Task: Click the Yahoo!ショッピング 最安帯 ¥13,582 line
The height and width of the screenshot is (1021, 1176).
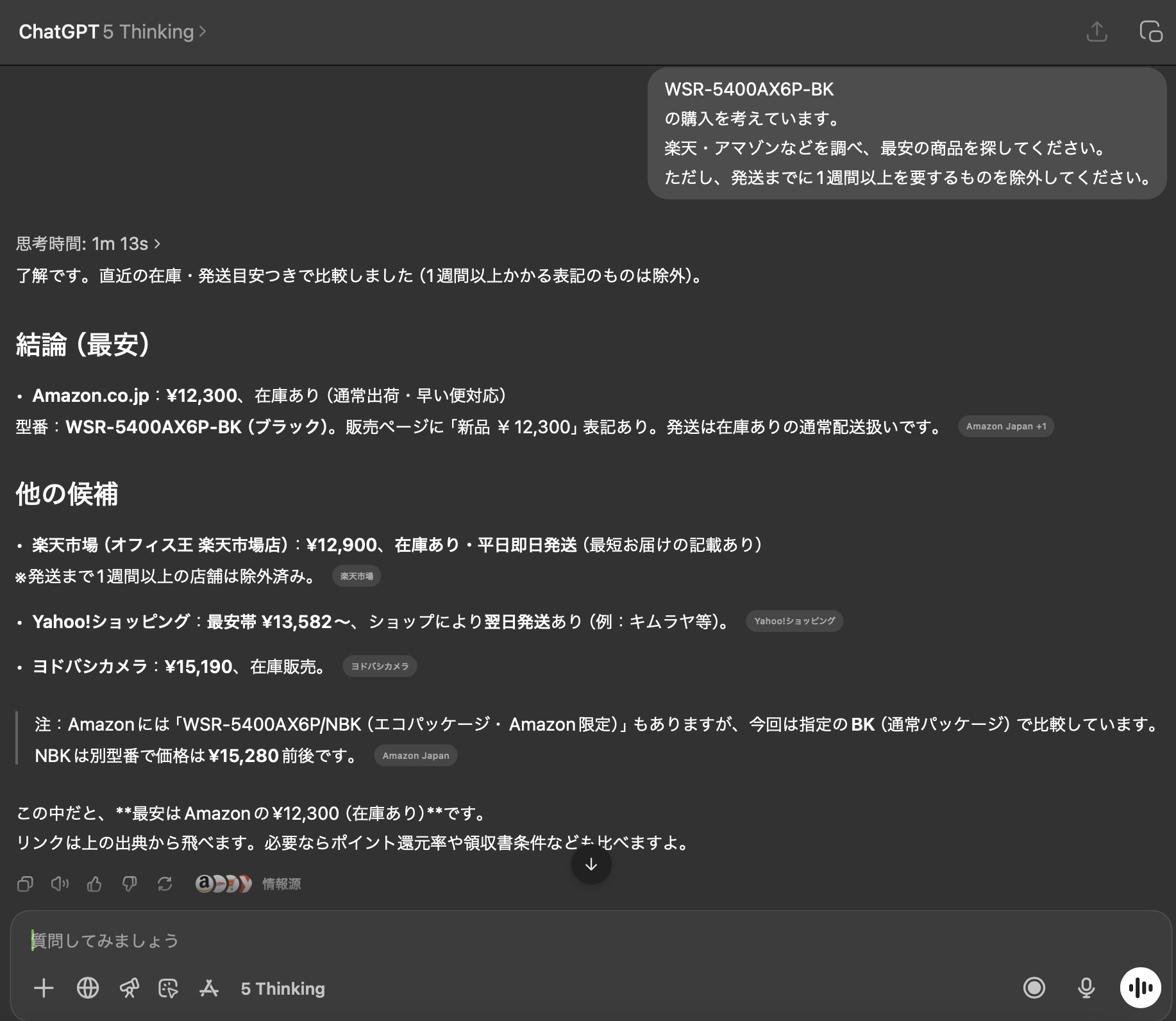Action: click(x=382, y=622)
